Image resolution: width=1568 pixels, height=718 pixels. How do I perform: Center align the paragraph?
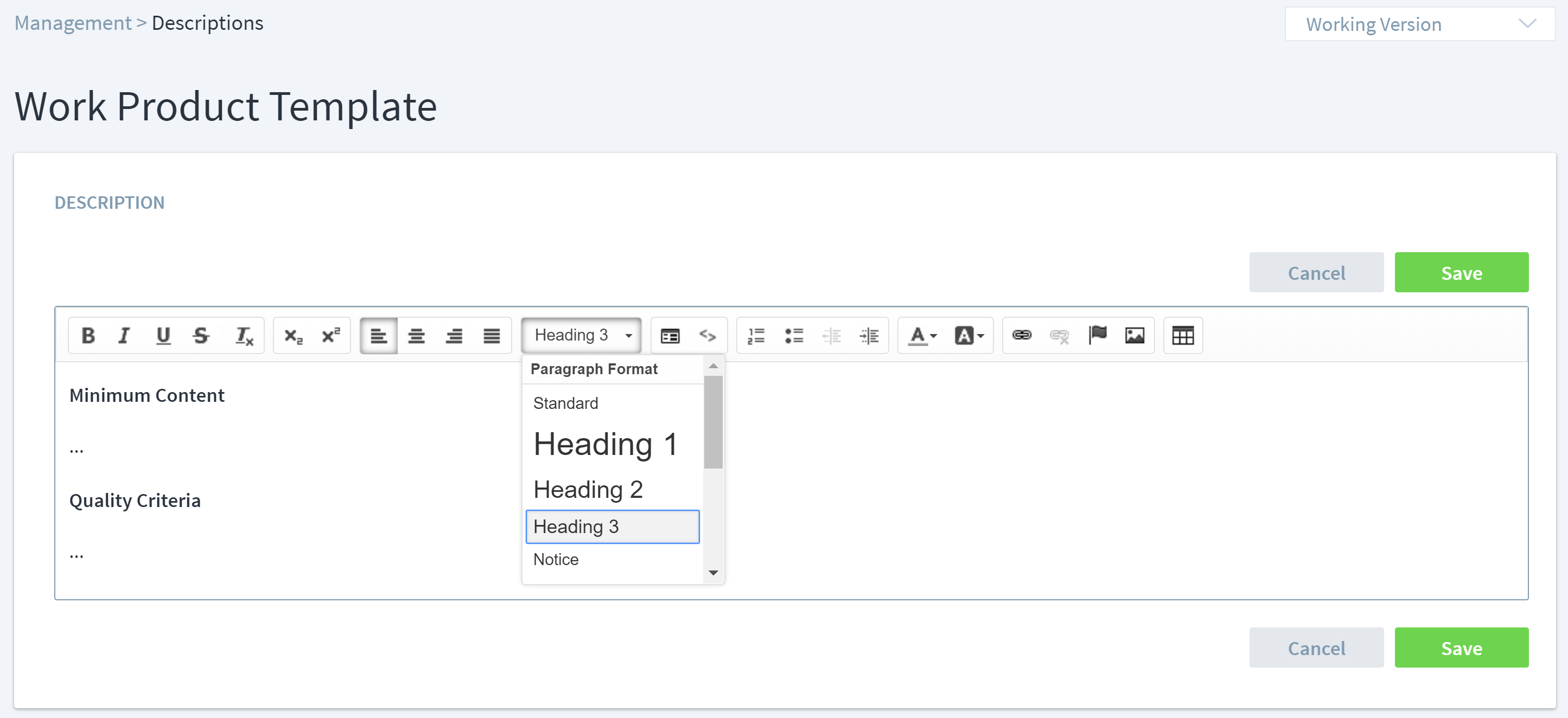pyautogui.click(x=416, y=335)
